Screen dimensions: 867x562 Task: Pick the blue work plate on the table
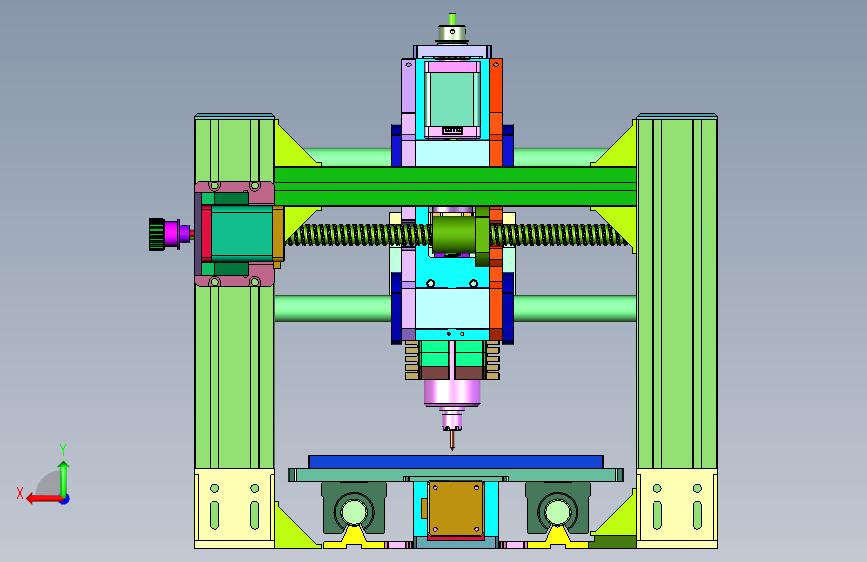click(456, 462)
